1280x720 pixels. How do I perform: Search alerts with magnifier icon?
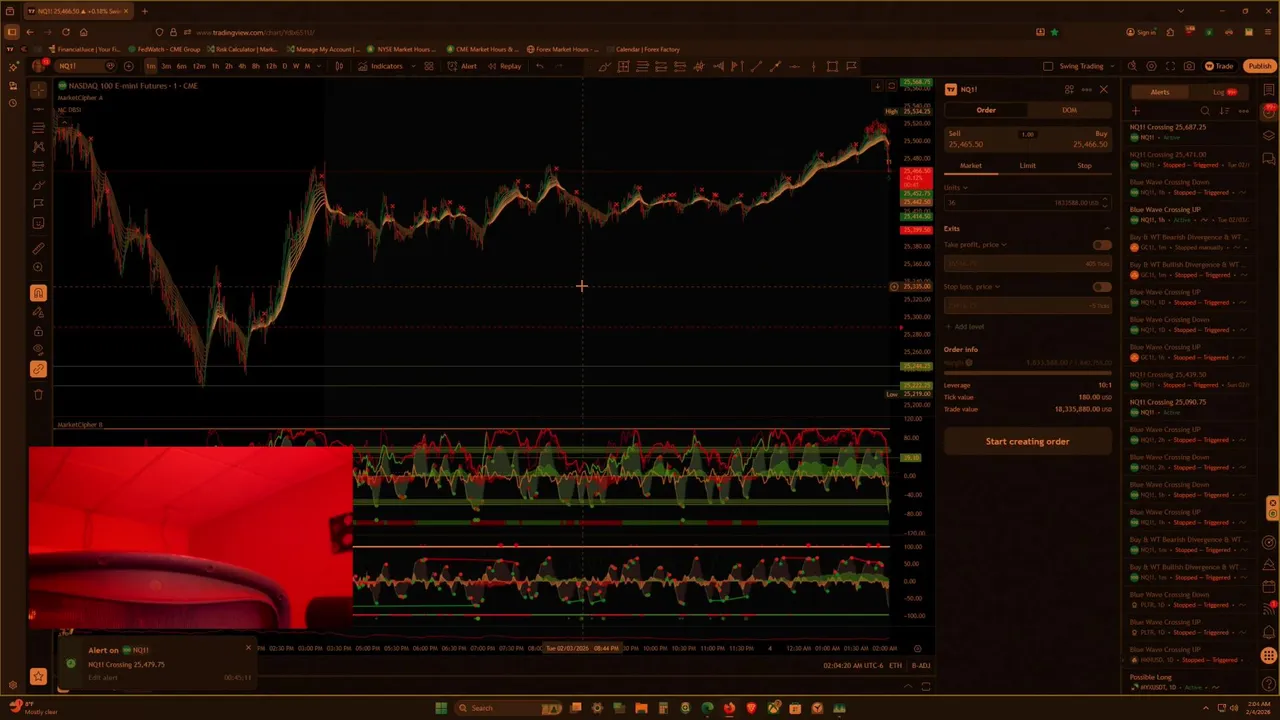1205,111
